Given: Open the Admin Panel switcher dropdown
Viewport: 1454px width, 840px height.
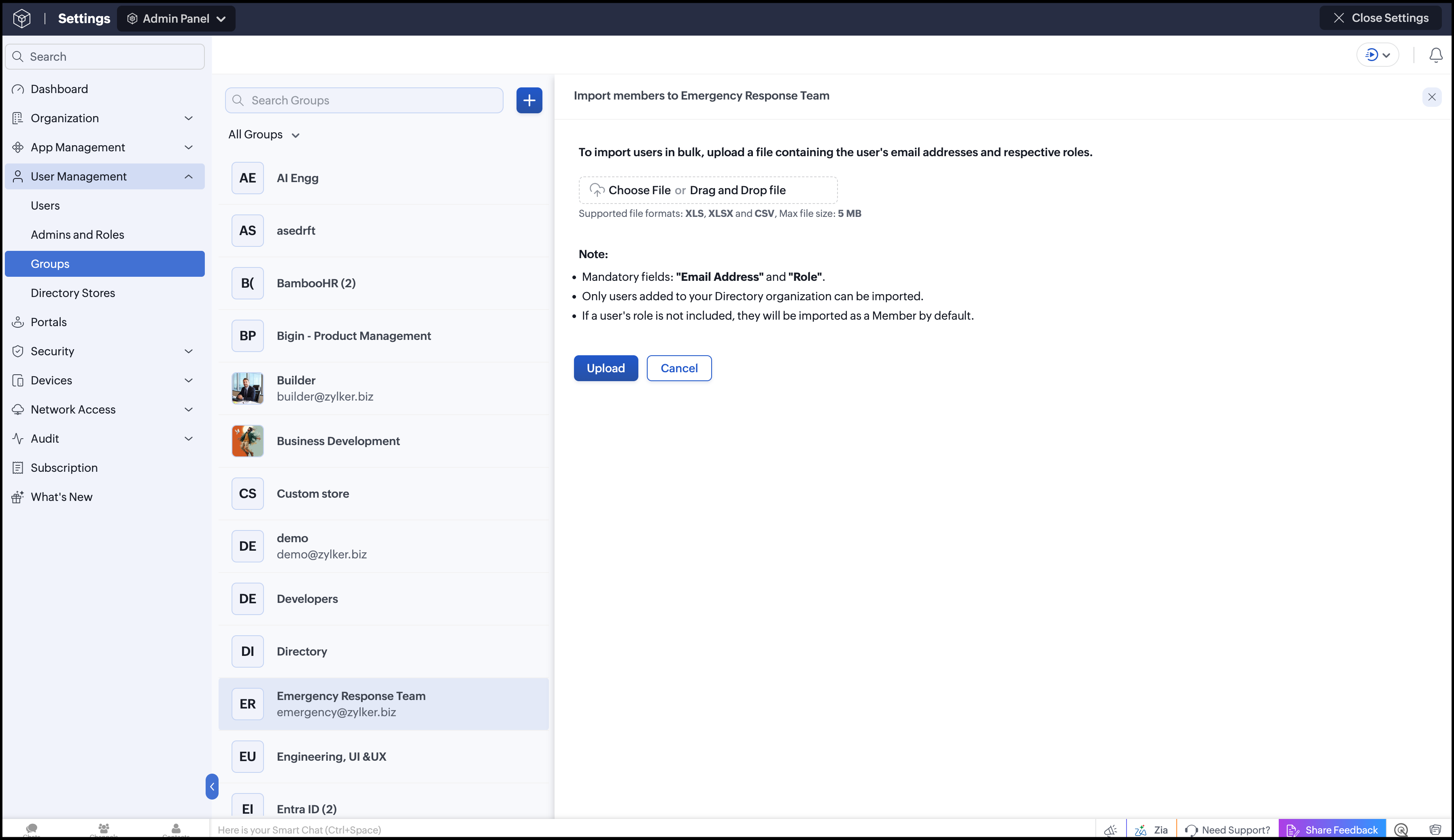Looking at the screenshot, I should coord(176,19).
